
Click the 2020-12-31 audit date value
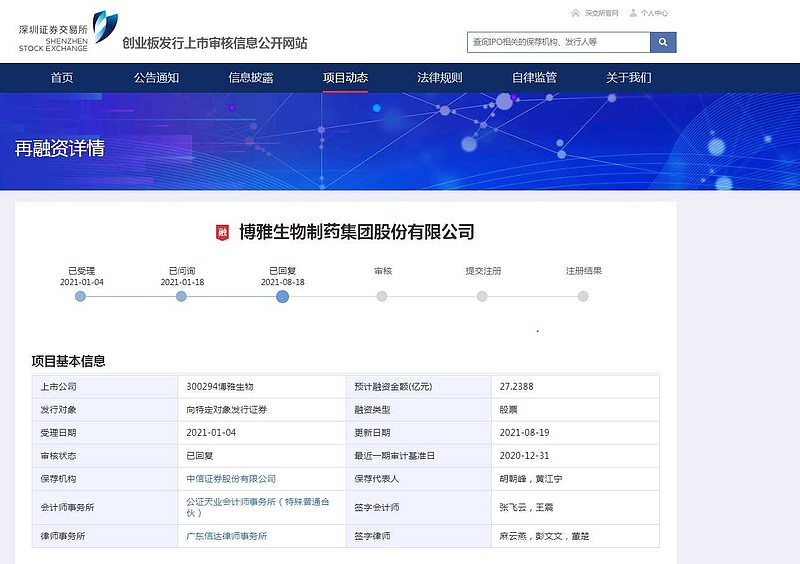[x=524, y=456]
